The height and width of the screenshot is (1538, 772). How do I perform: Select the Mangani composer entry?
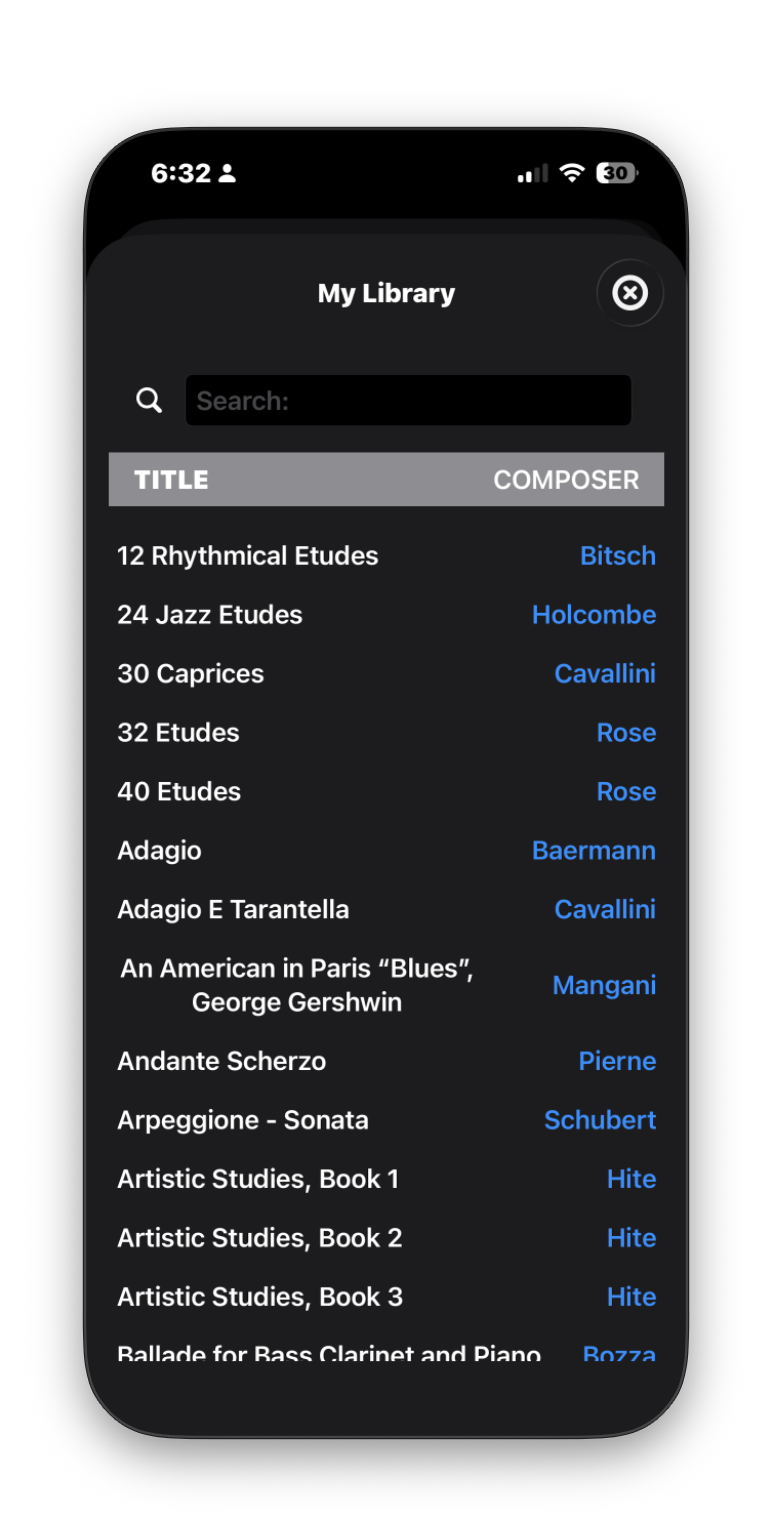[x=604, y=985]
